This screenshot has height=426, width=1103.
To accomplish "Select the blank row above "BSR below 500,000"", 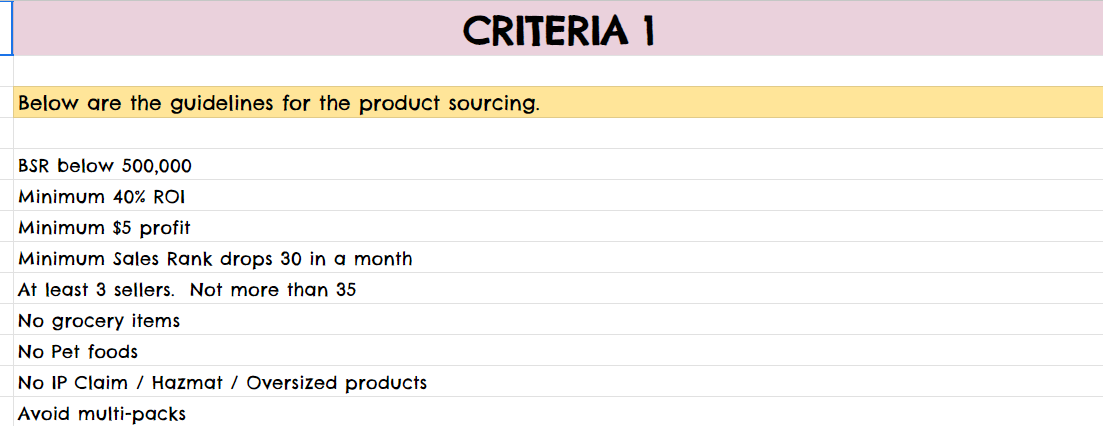I will pos(558,133).
